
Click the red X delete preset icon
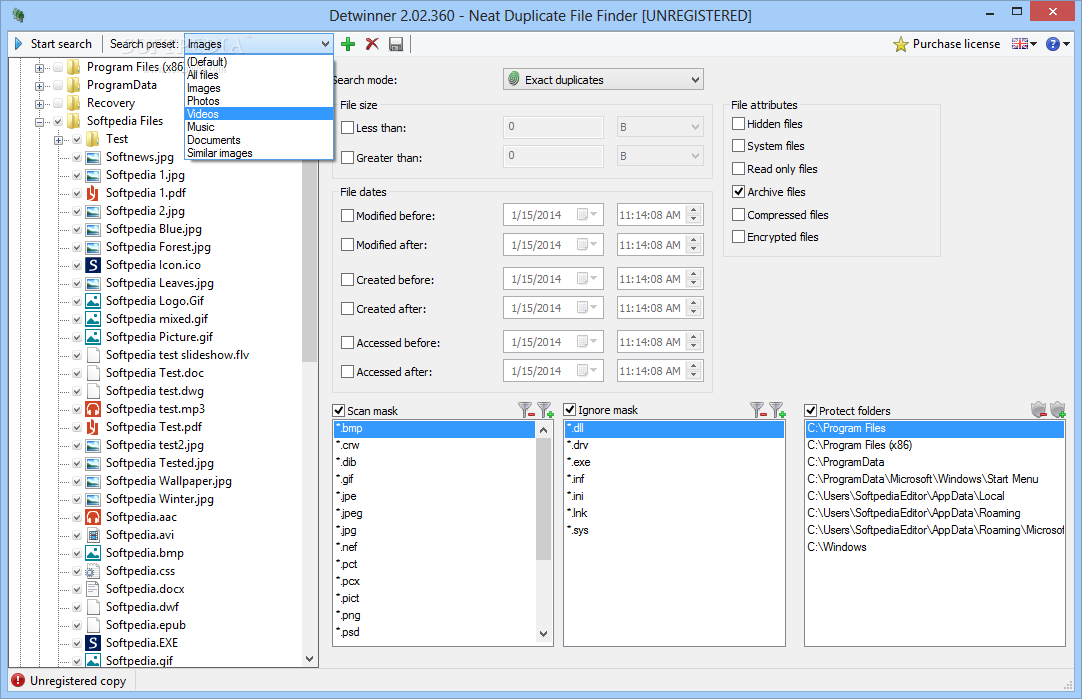pos(372,44)
